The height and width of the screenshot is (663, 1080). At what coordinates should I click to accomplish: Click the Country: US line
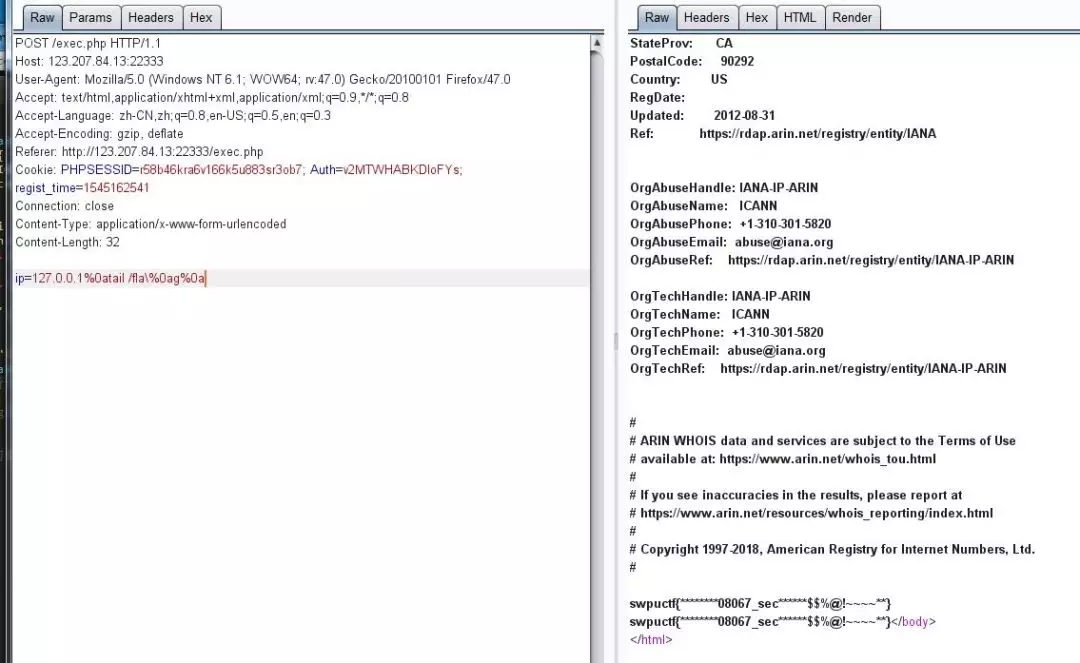(x=678, y=79)
